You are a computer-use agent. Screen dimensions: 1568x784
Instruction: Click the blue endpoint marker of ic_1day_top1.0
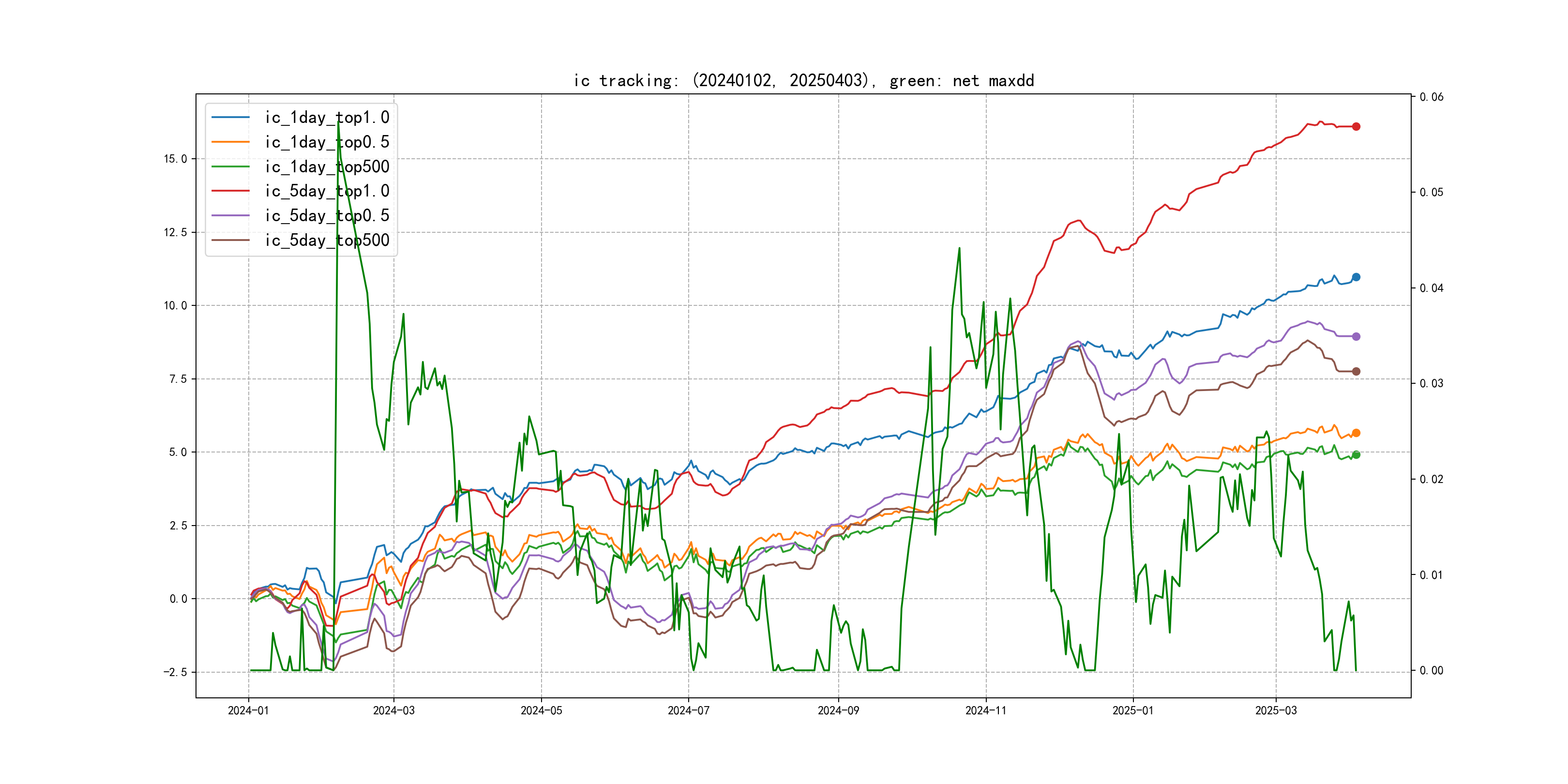pos(1356,277)
